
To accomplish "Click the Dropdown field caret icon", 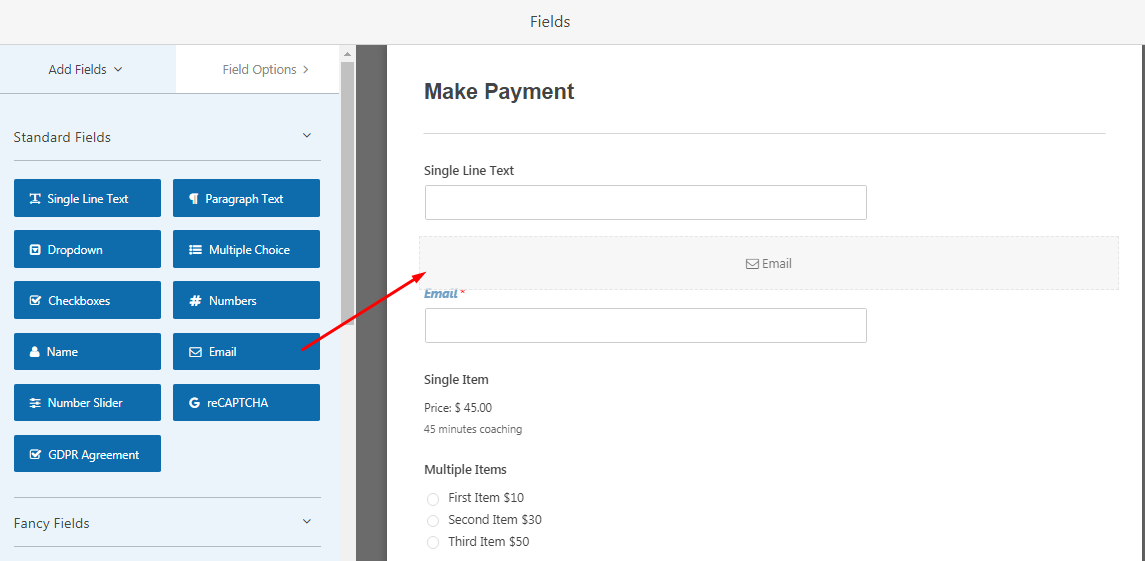I will click(35, 250).
